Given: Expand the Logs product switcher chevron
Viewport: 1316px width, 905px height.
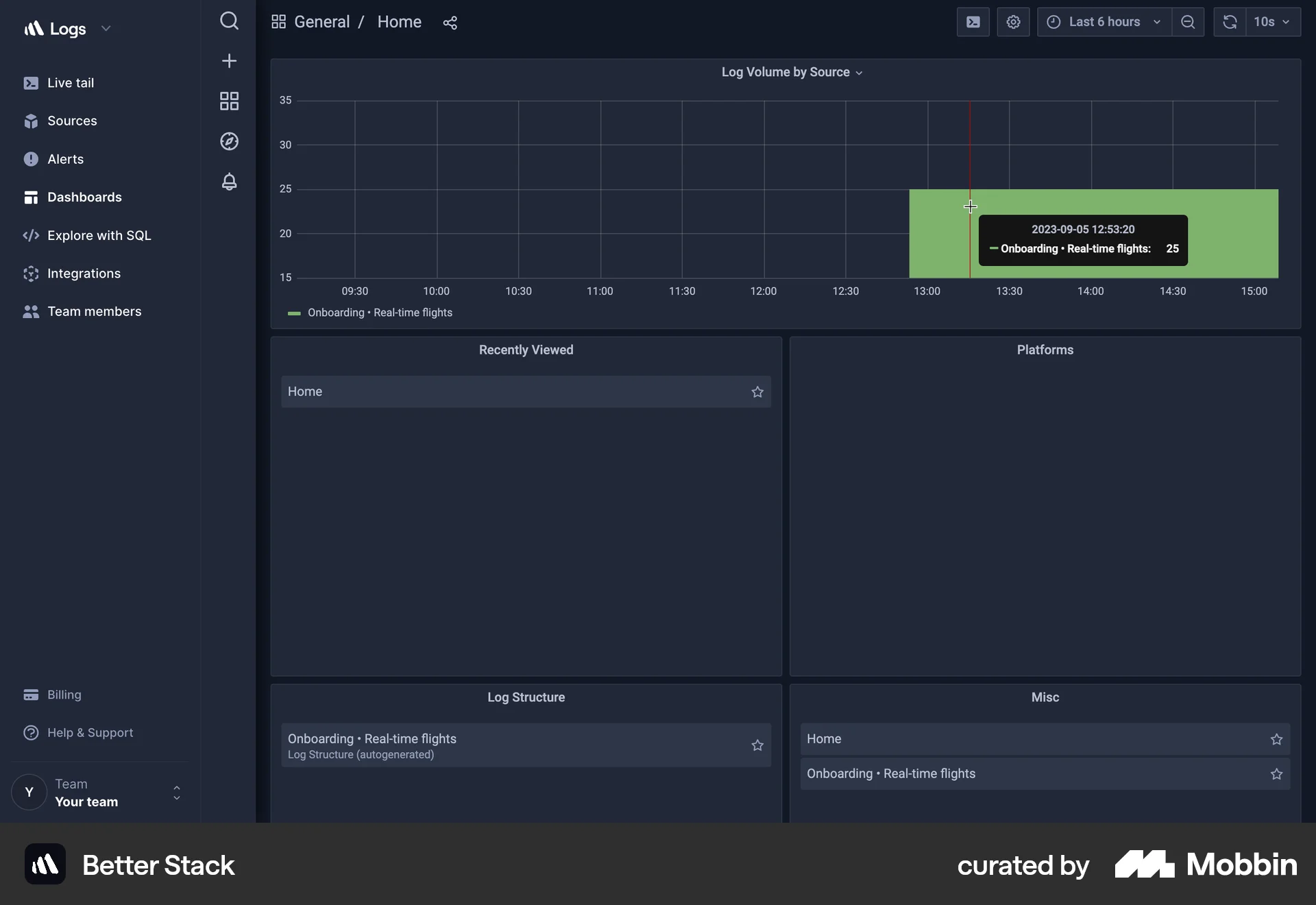Looking at the screenshot, I should coord(106,29).
